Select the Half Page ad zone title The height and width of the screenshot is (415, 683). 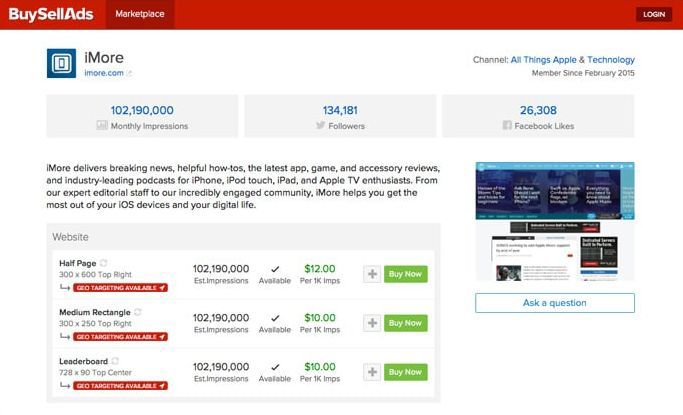[78, 263]
